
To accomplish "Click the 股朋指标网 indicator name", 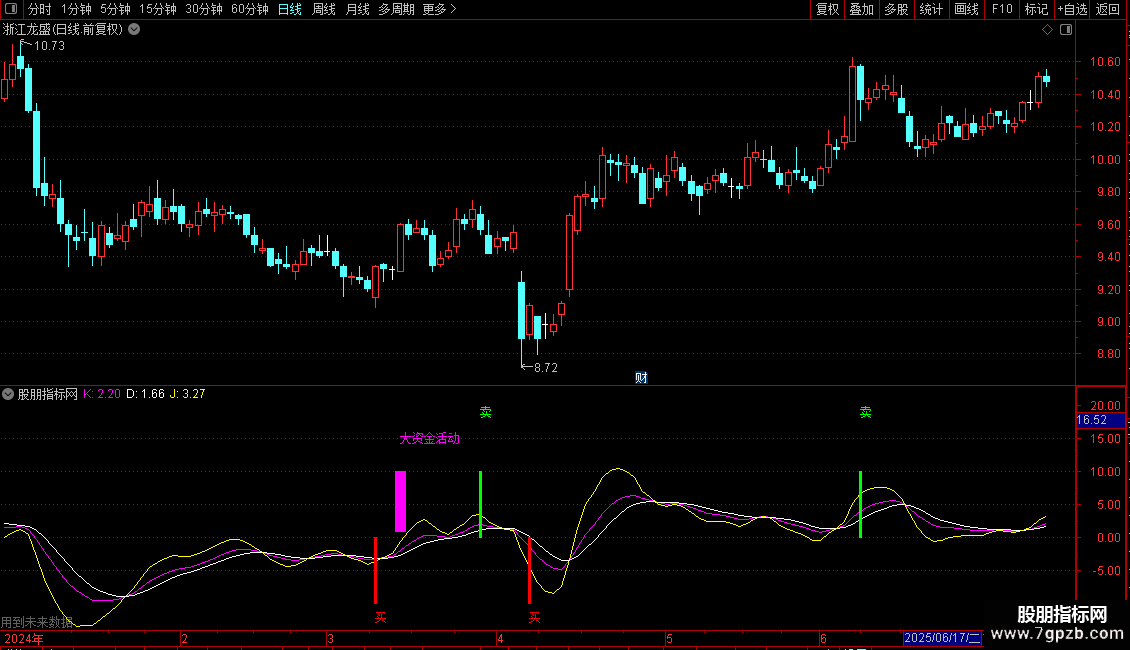I will click(48, 394).
